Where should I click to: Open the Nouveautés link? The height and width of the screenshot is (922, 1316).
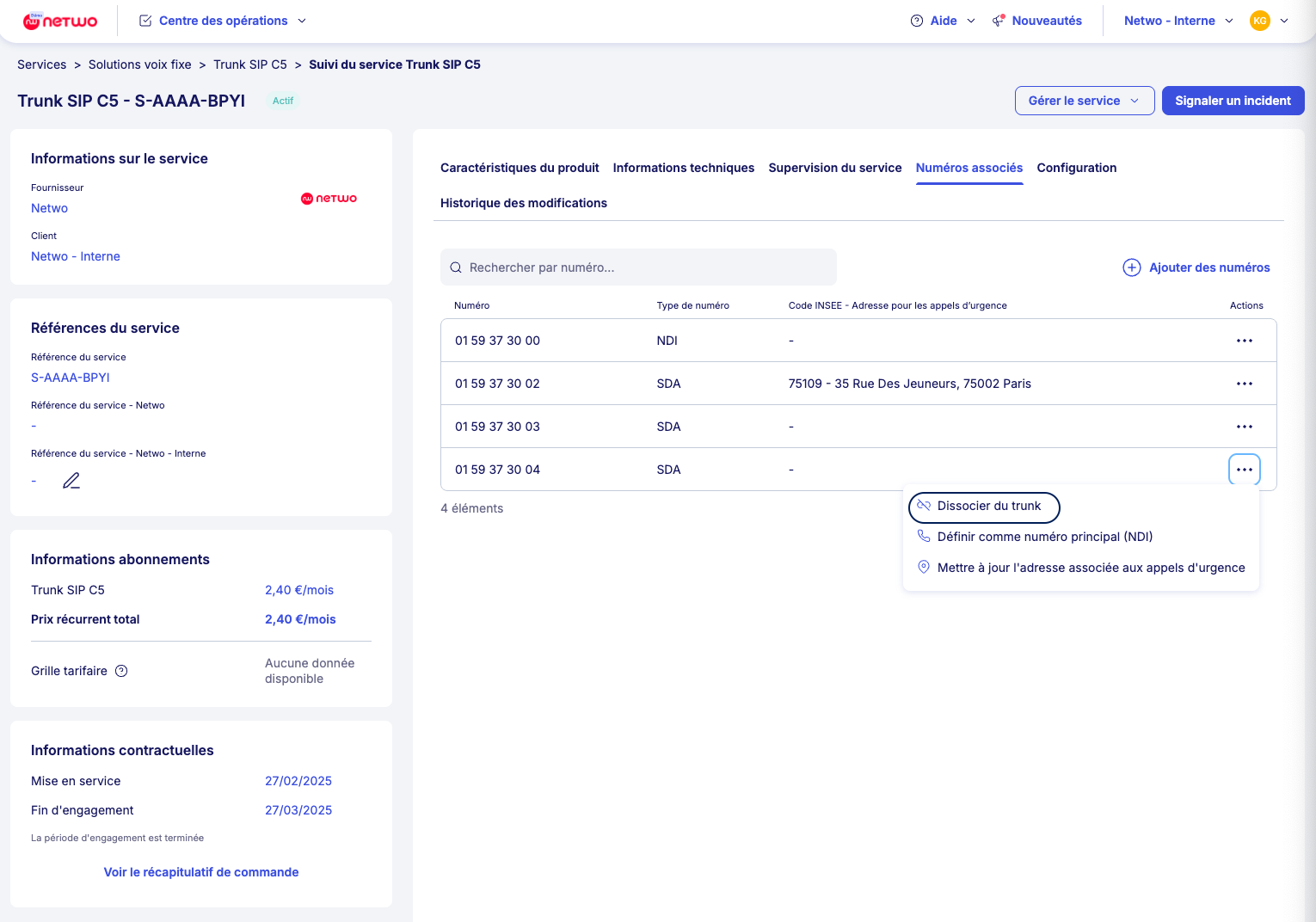pyautogui.click(x=1047, y=21)
